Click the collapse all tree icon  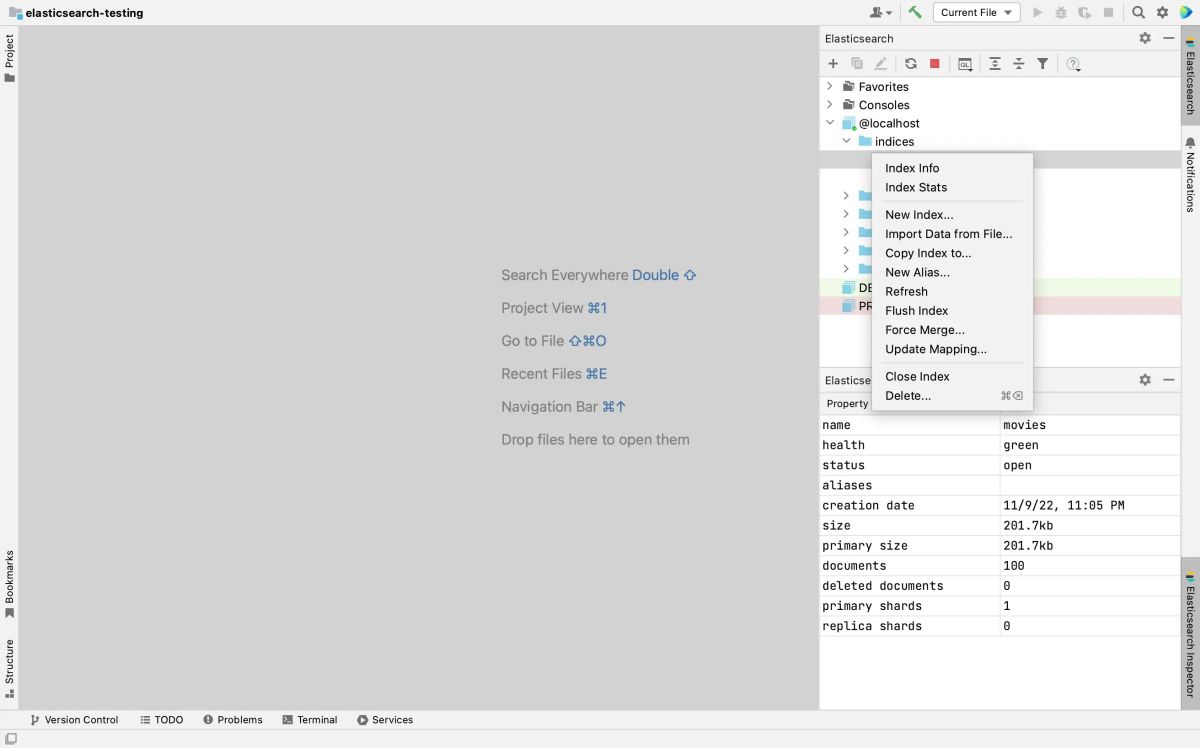(x=1019, y=63)
